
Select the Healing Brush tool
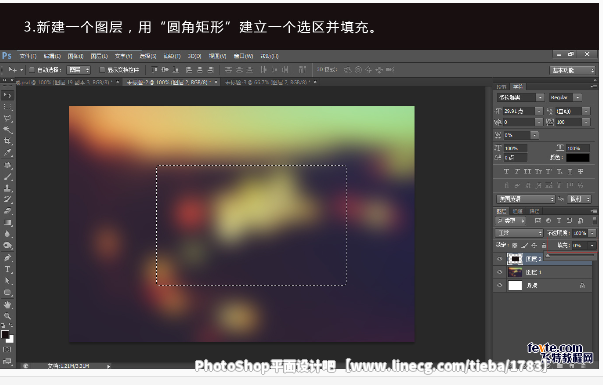[7, 165]
